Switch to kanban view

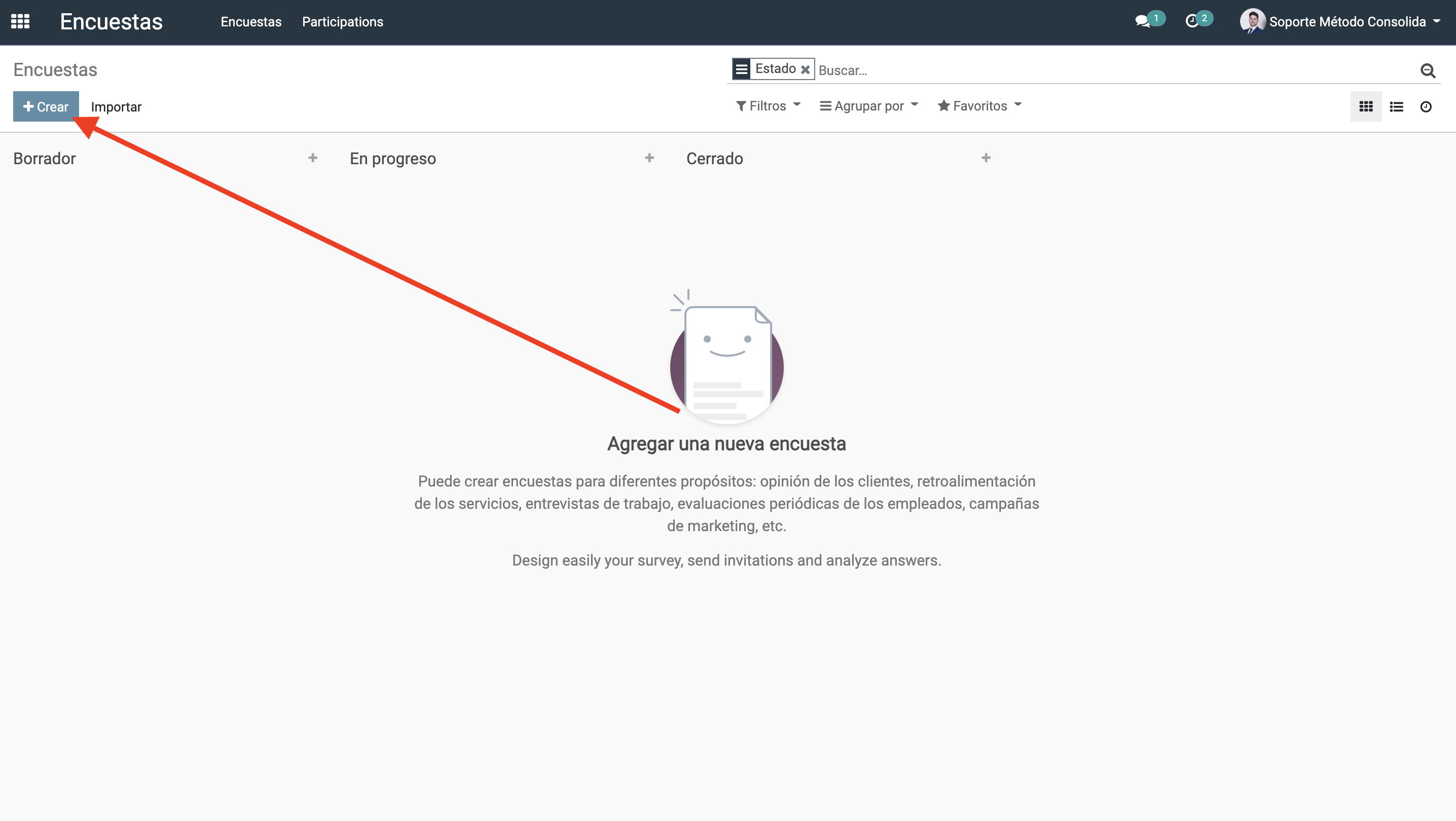pyautogui.click(x=1366, y=106)
